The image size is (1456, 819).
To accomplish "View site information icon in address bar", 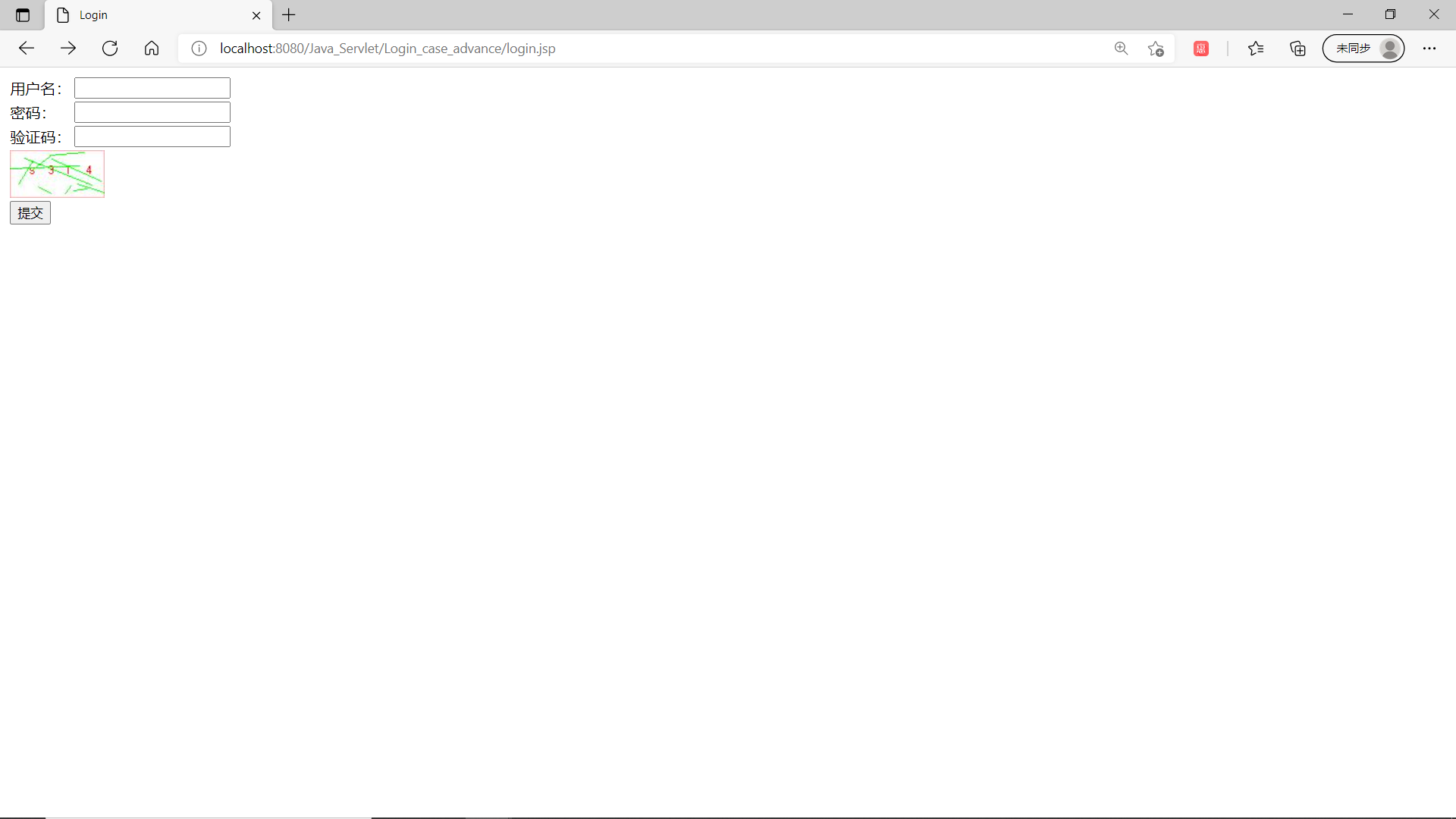I will pos(199,49).
